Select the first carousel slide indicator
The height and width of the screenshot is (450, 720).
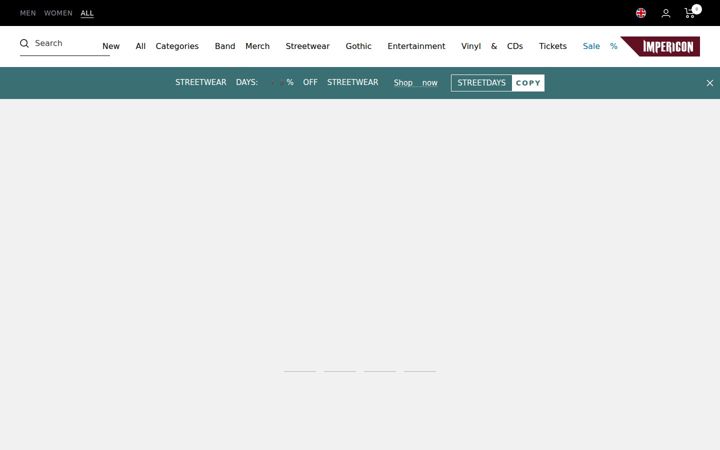point(300,371)
